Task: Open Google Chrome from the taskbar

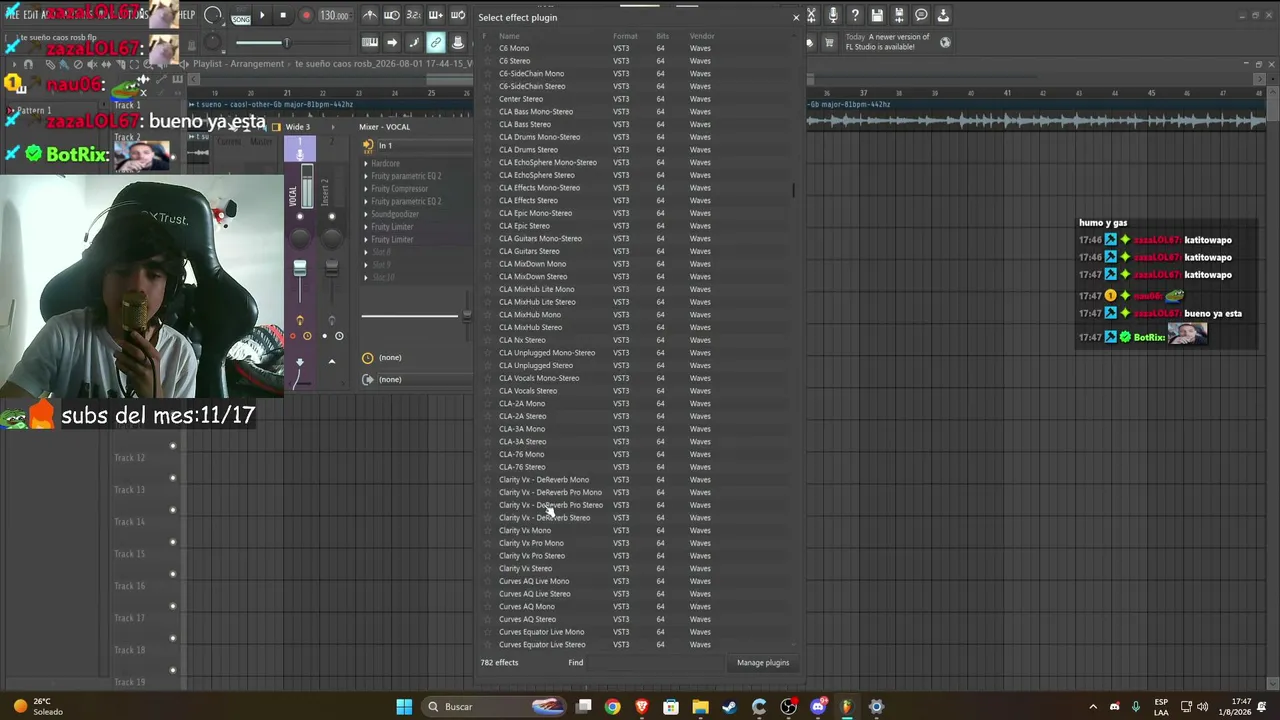Action: (x=612, y=707)
